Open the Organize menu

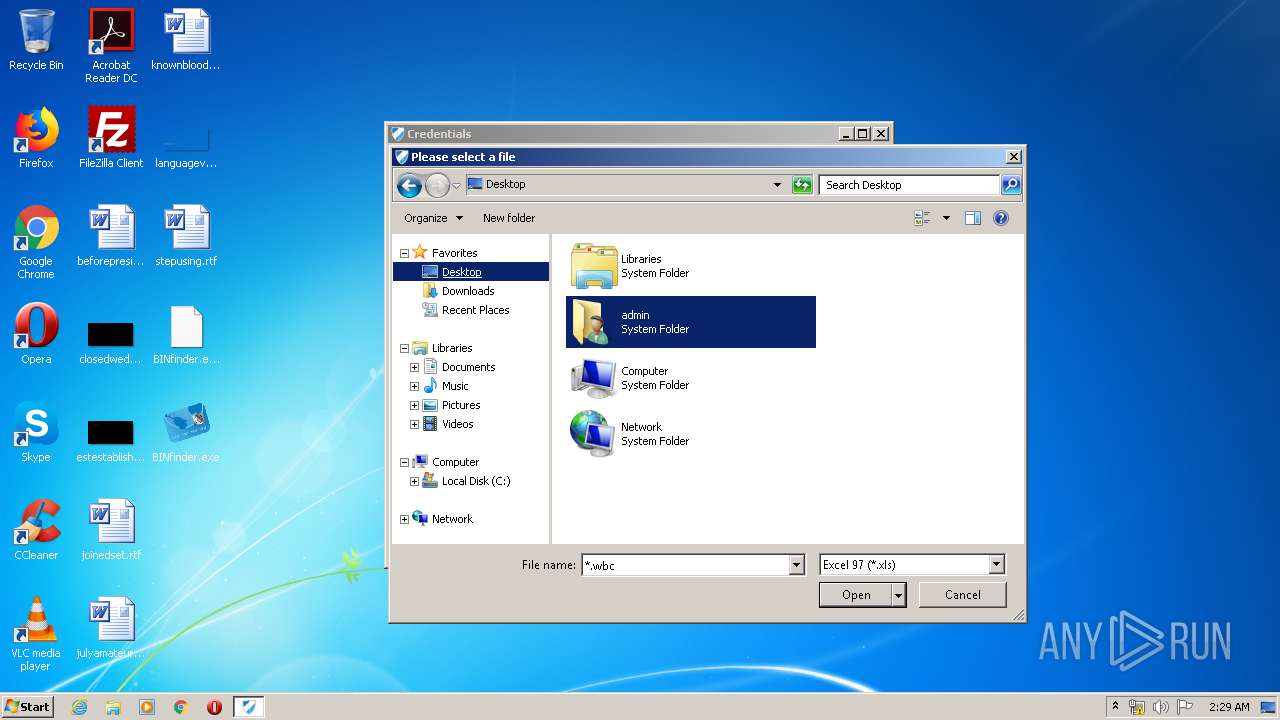433,218
